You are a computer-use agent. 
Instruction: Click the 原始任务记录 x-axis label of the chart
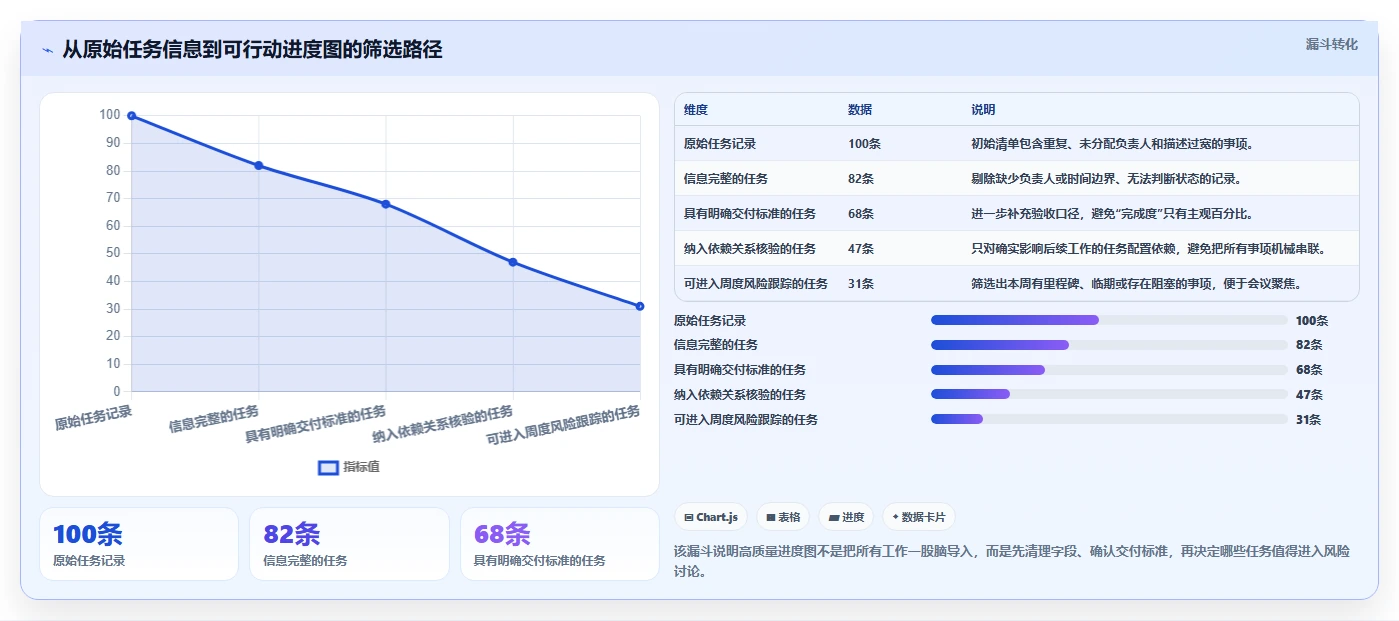94,417
